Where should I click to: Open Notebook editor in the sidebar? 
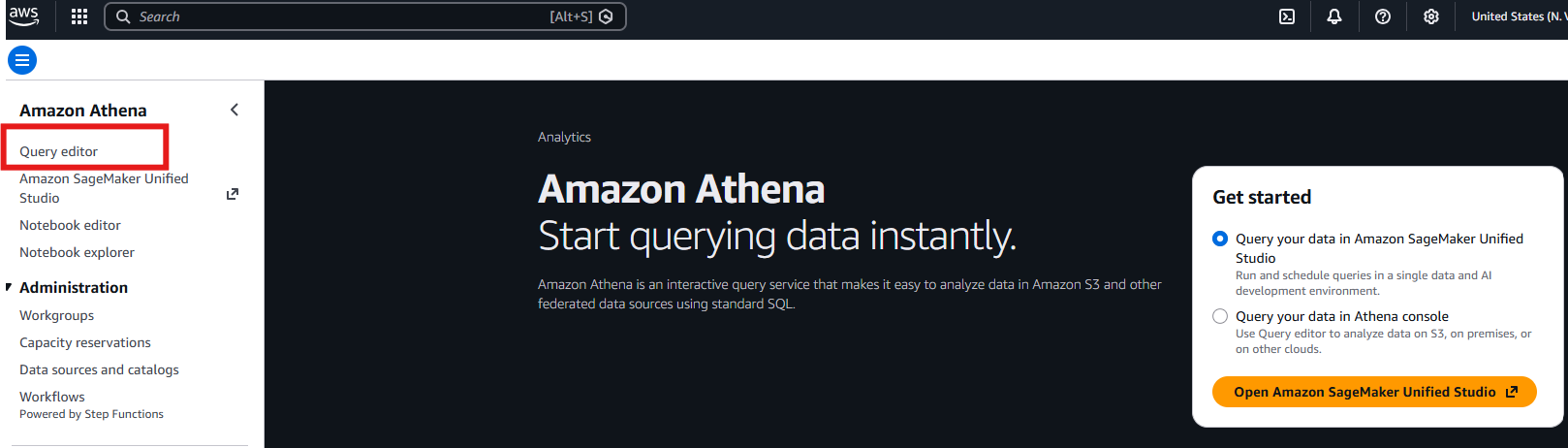click(70, 225)
